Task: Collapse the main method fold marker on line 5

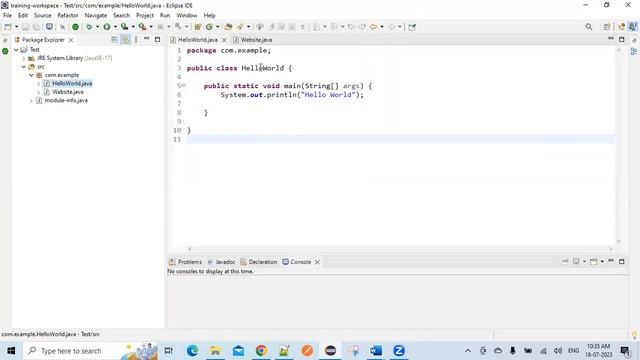Action: tap(184, 85)
